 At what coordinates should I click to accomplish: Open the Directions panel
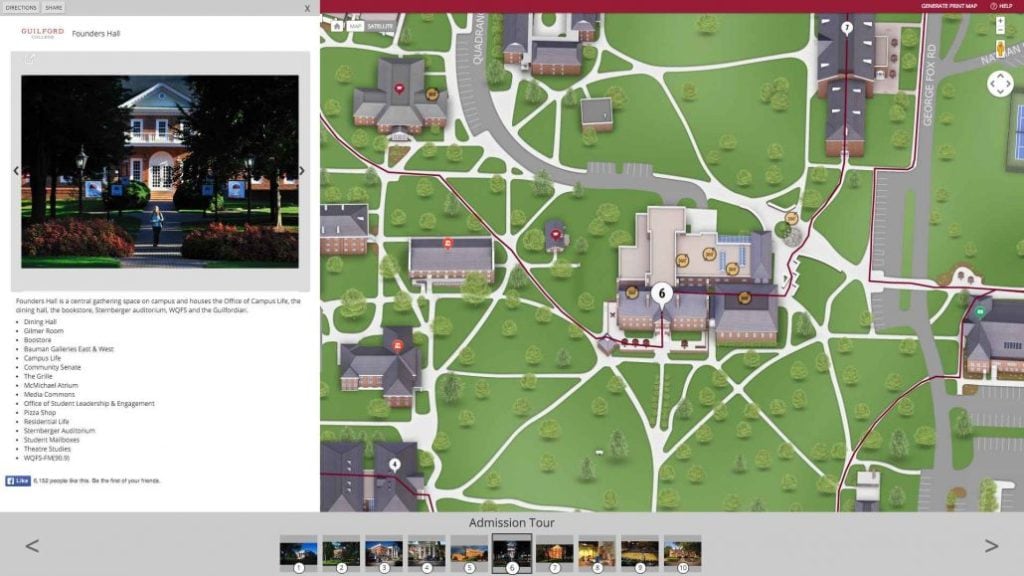[21, 6]
